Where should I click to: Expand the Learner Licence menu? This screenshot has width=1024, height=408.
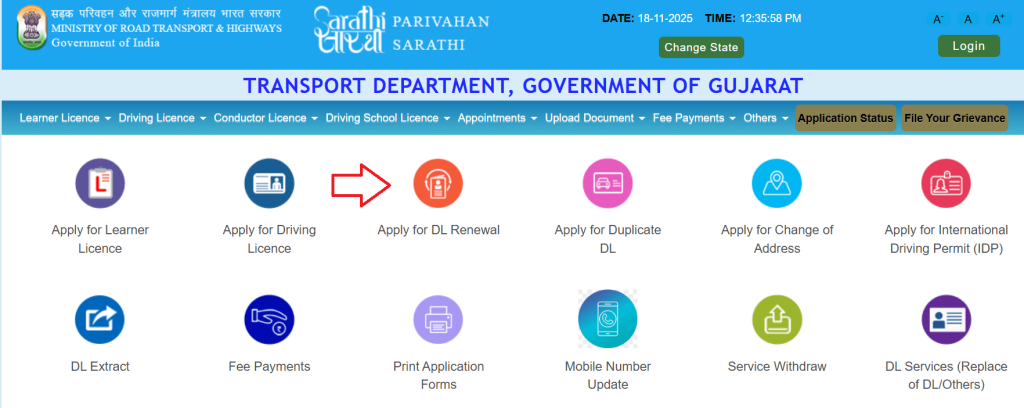coord(64,118)
